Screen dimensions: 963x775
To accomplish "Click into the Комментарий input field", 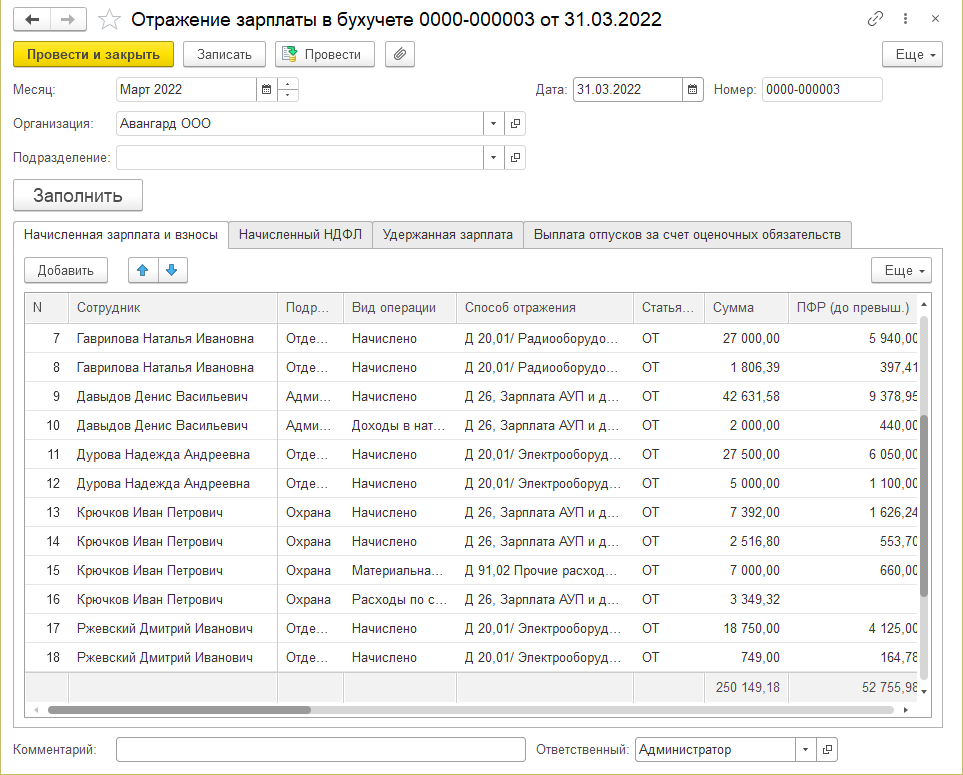I will pos(320,750).
